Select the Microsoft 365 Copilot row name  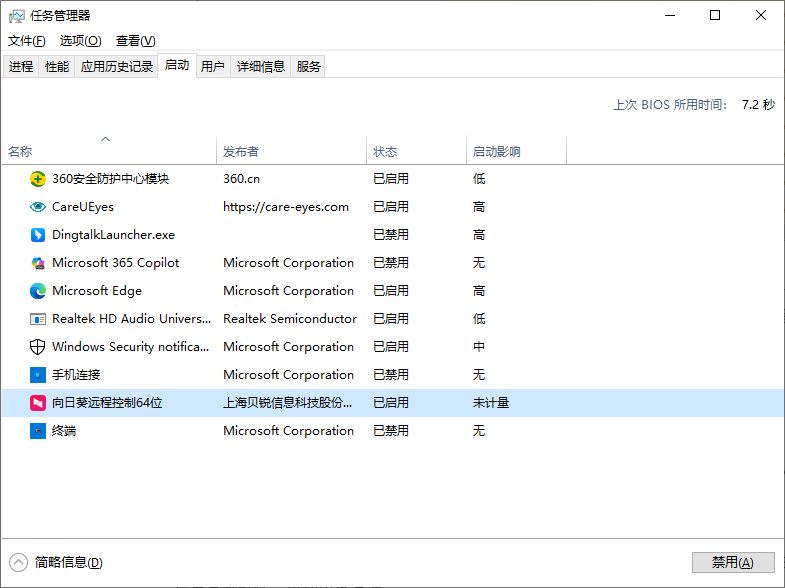(116, 263)
